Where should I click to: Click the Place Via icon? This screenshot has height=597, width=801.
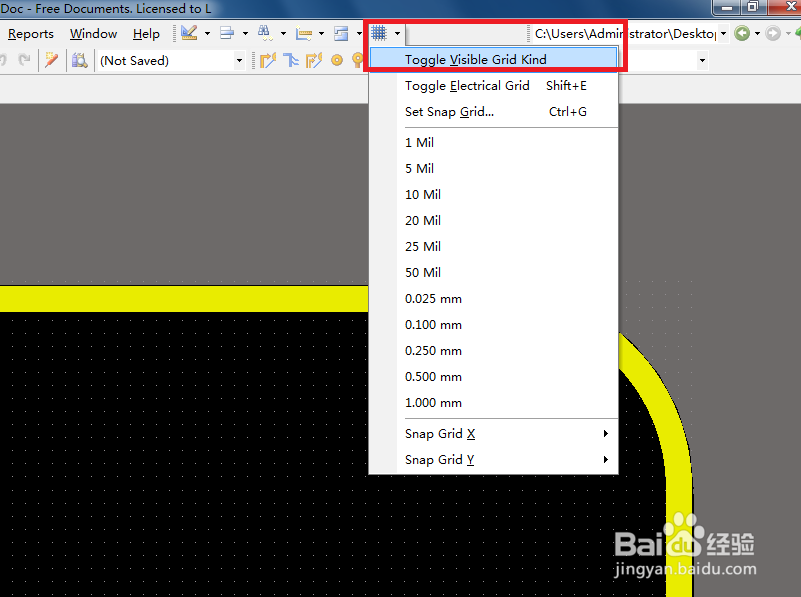click(x=358, y=60)
